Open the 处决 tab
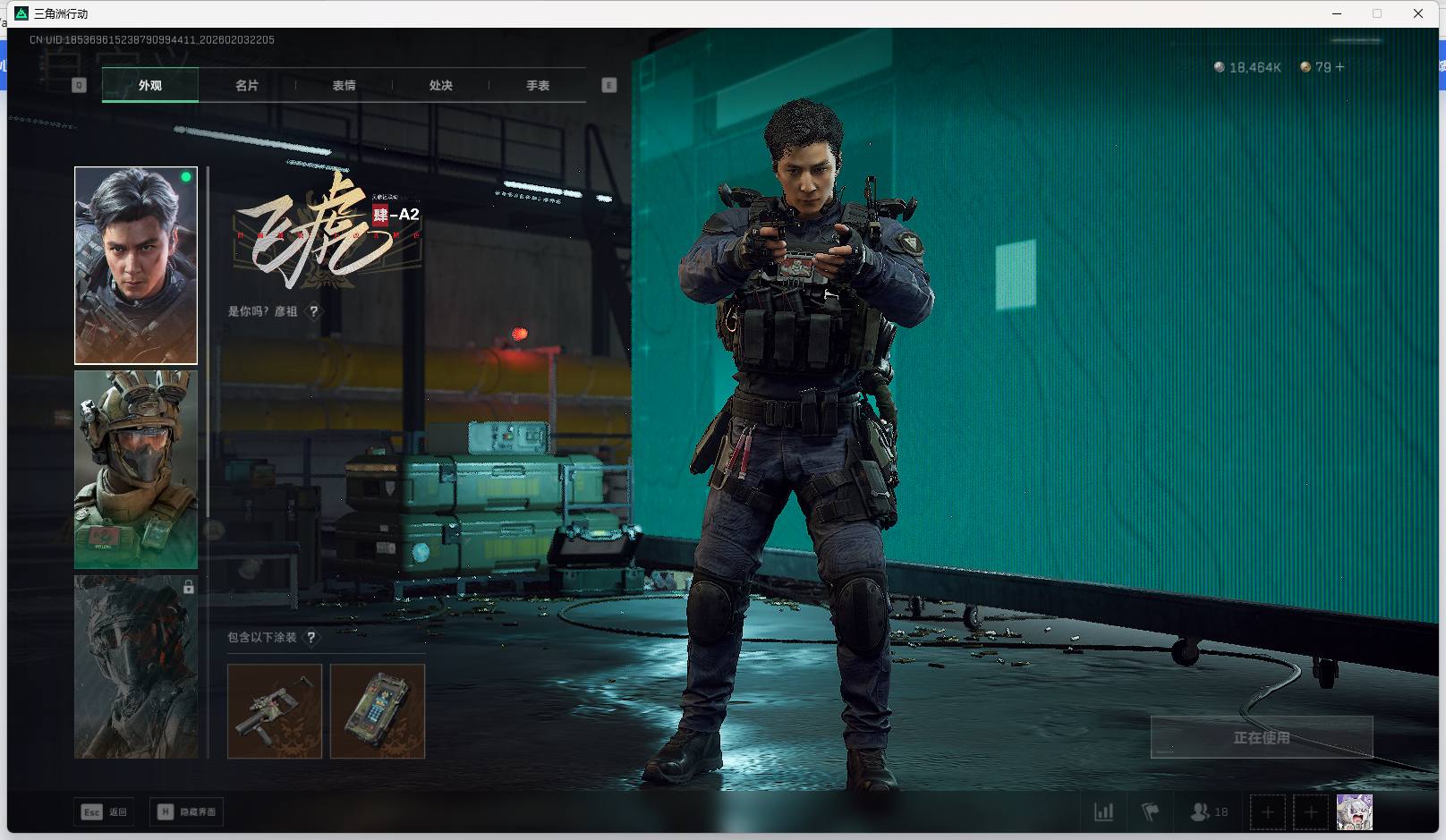The width and height of the screenshot is (1446, 840). tap(440, 85)
